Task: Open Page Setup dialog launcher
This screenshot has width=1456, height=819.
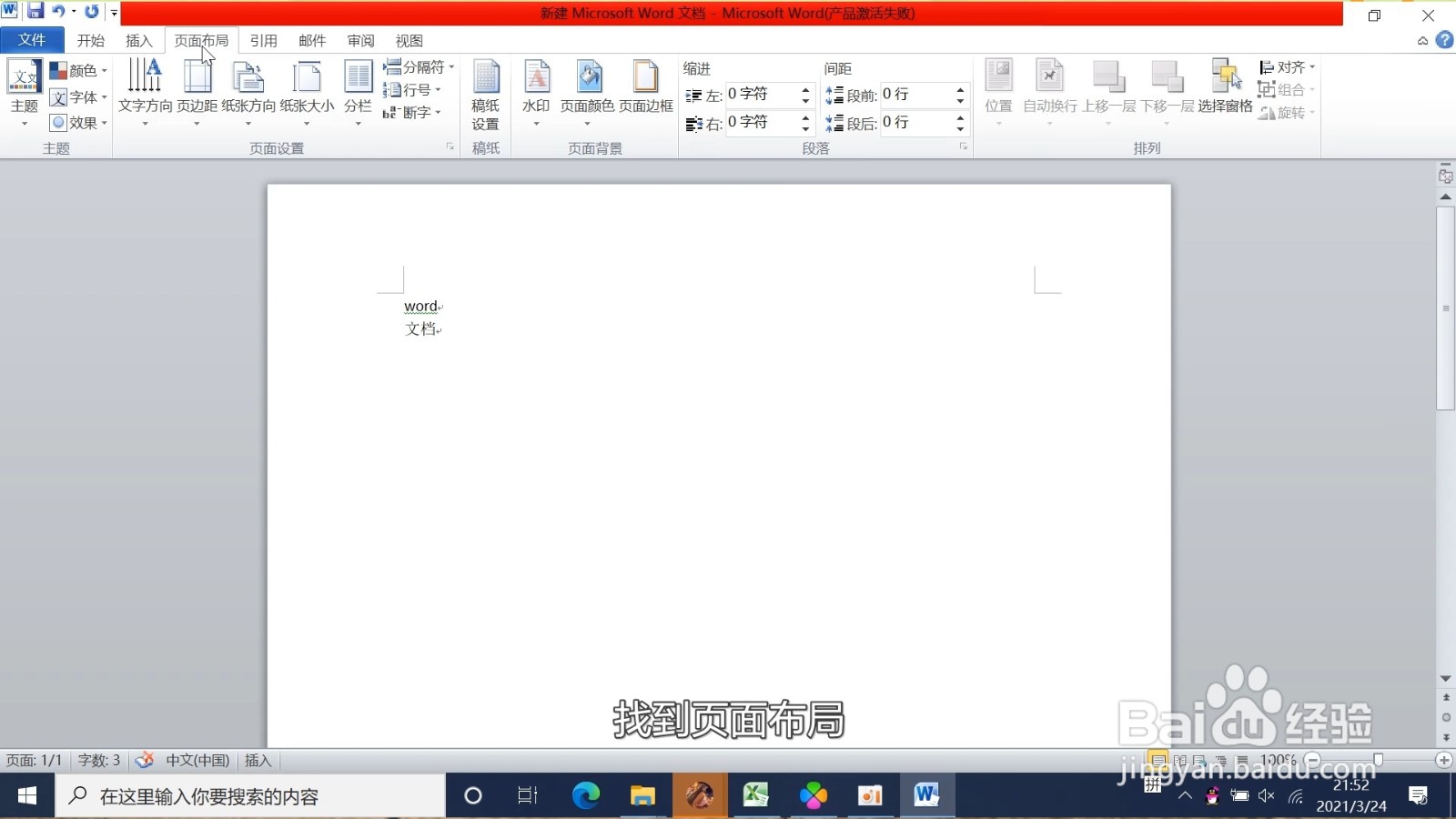Action: pos(450,147)
